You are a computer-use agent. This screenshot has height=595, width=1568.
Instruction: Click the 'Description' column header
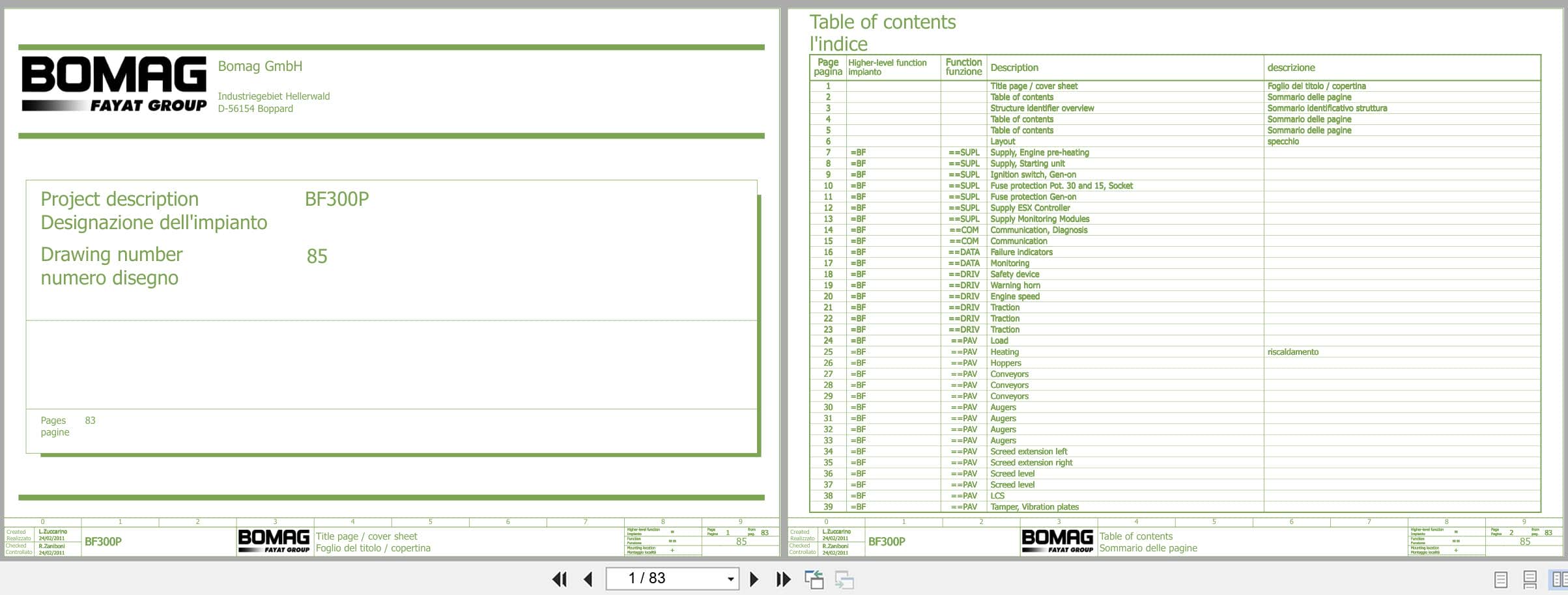pyautogui.click(x=1014, y=68)
